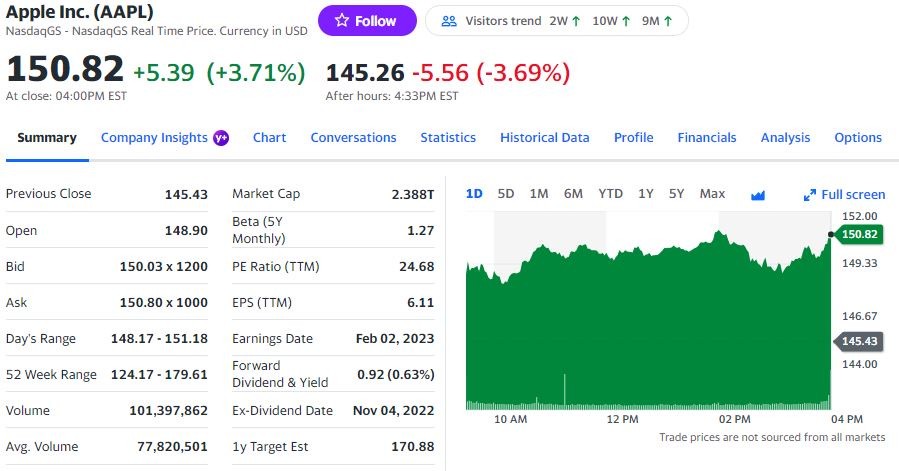899x471 pixels.
Task: Choose the 1M chart range
Action: (x=539, y=194)
